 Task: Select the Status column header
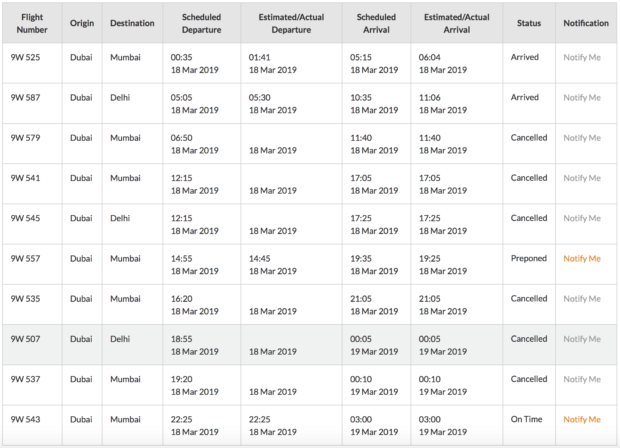coord(529,23)
